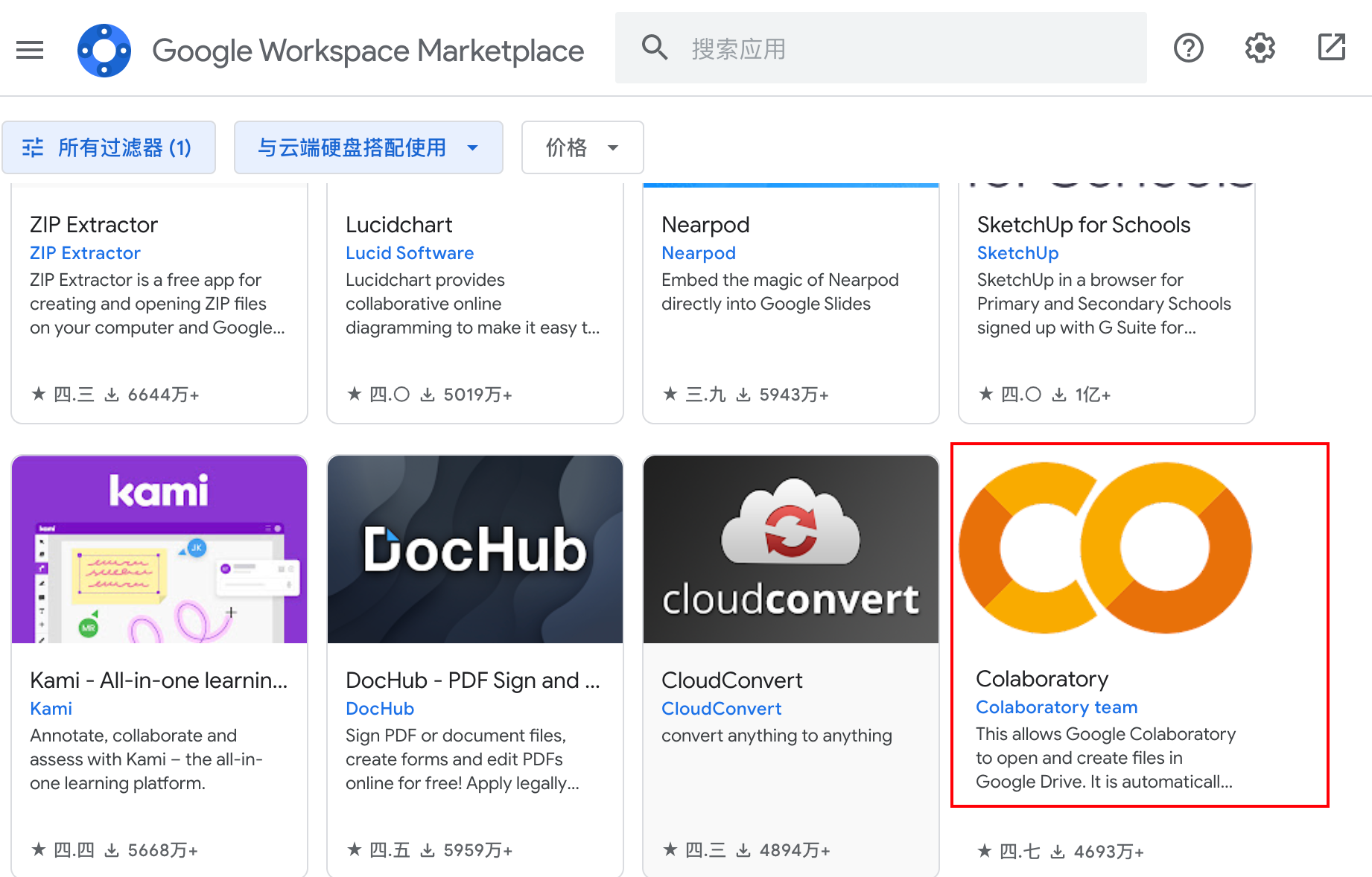
Task: Click the Lucid Software developer link
Action: (x=410, y=253)
